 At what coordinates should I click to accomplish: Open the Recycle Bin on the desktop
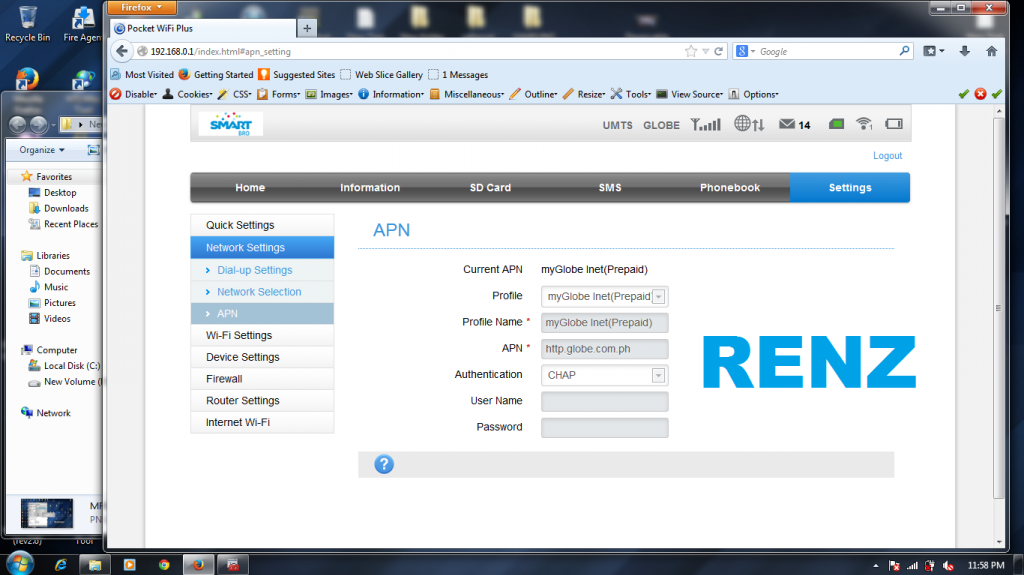click(x=27, y=24)
